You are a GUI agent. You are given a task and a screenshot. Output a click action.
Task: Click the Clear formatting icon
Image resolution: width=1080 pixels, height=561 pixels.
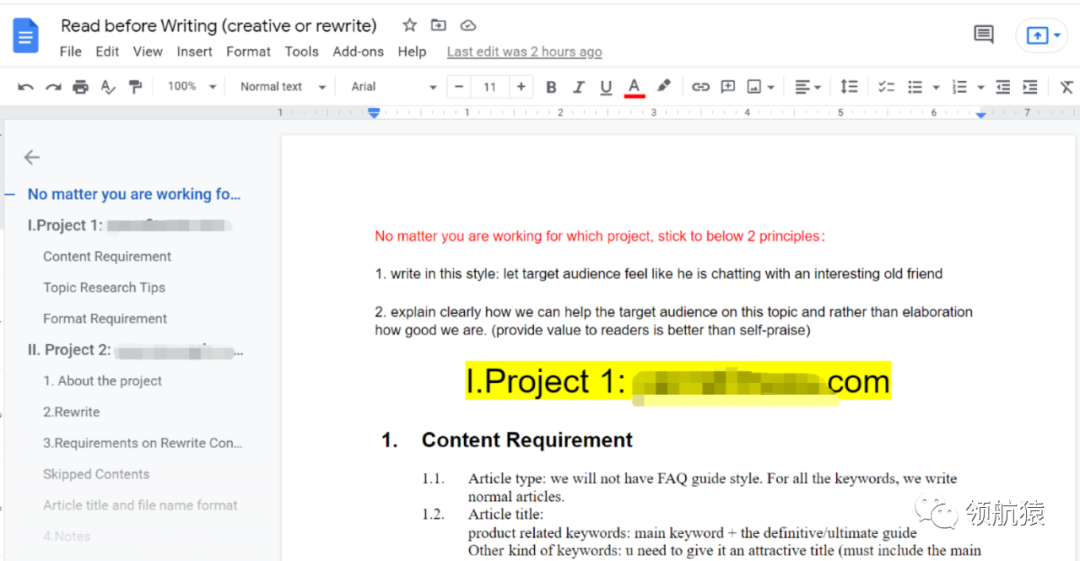[1066, 87]
